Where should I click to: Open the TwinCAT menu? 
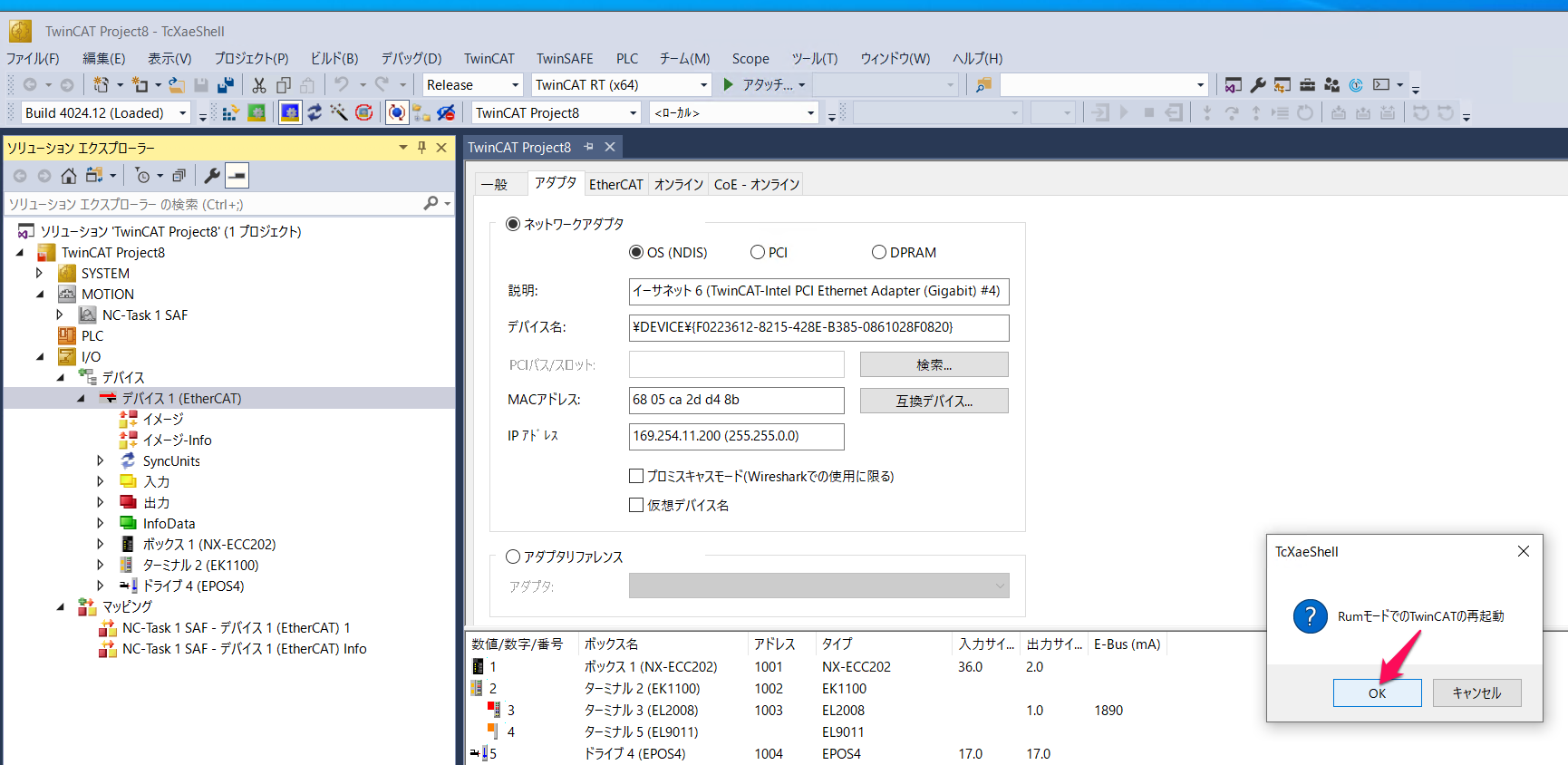pyautogui.click(x=489, y=58)
